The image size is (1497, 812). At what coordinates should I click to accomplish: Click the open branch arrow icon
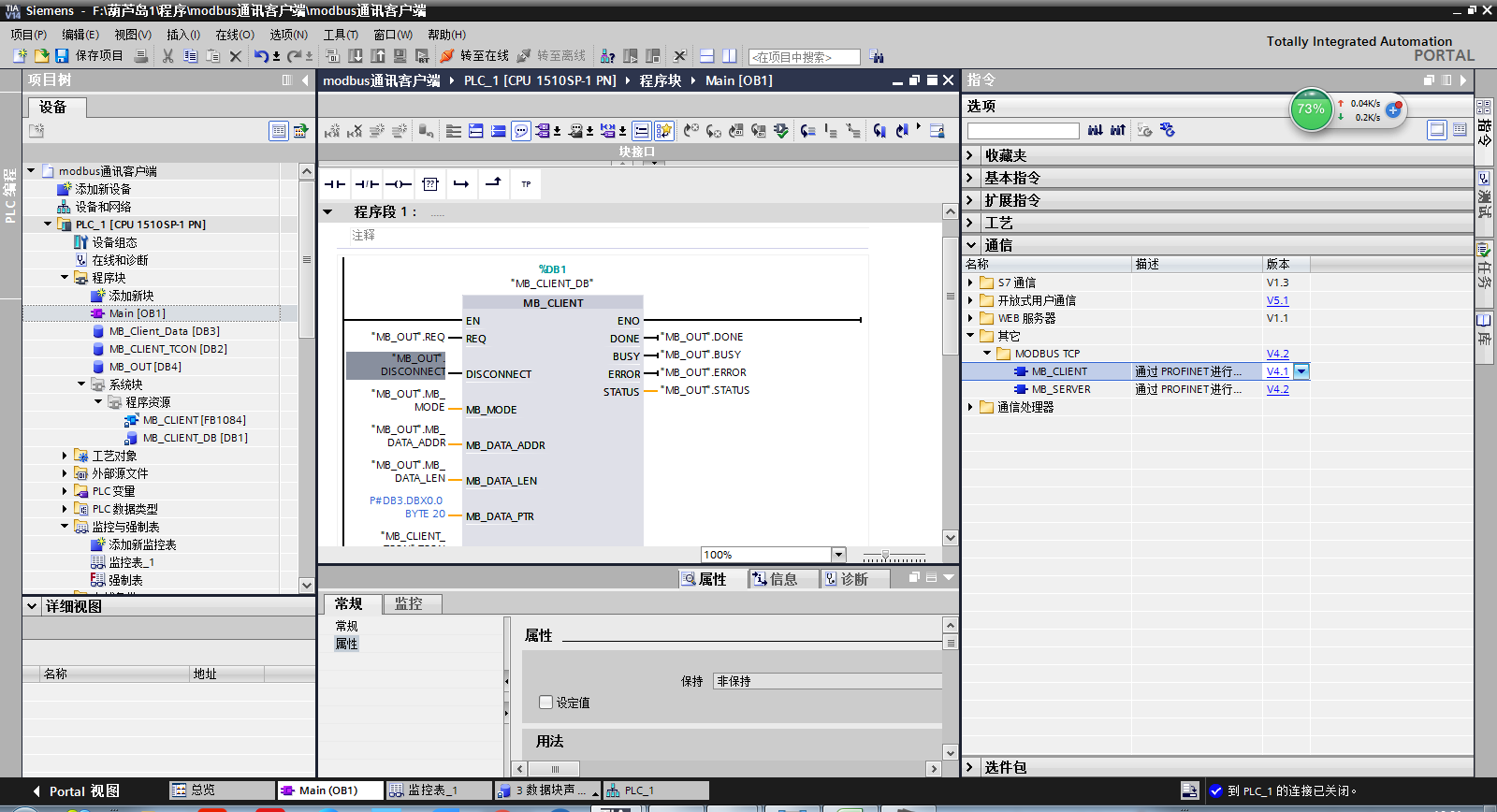click(x=461, y=184)
